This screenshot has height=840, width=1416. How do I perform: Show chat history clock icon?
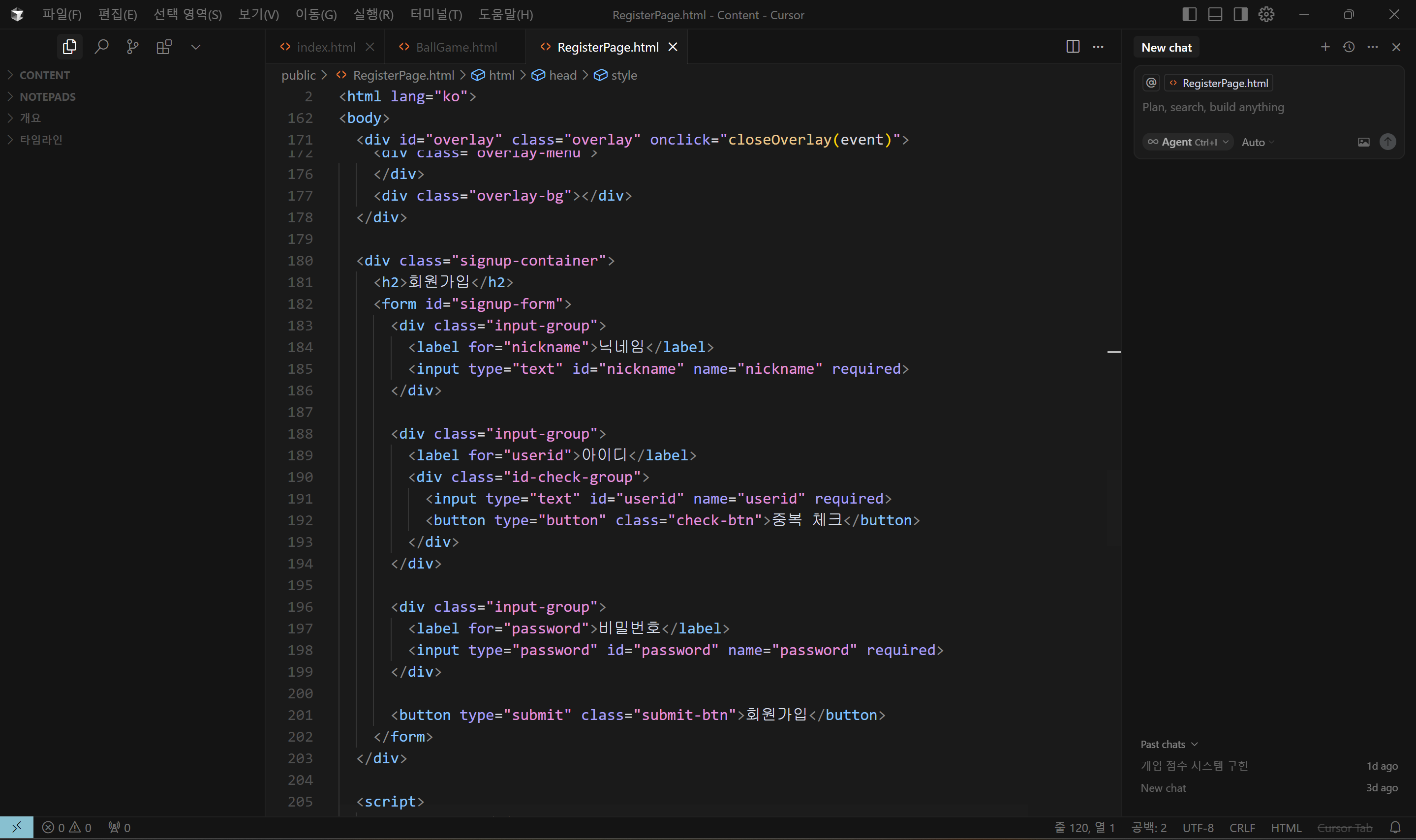tap(1349, 47)
